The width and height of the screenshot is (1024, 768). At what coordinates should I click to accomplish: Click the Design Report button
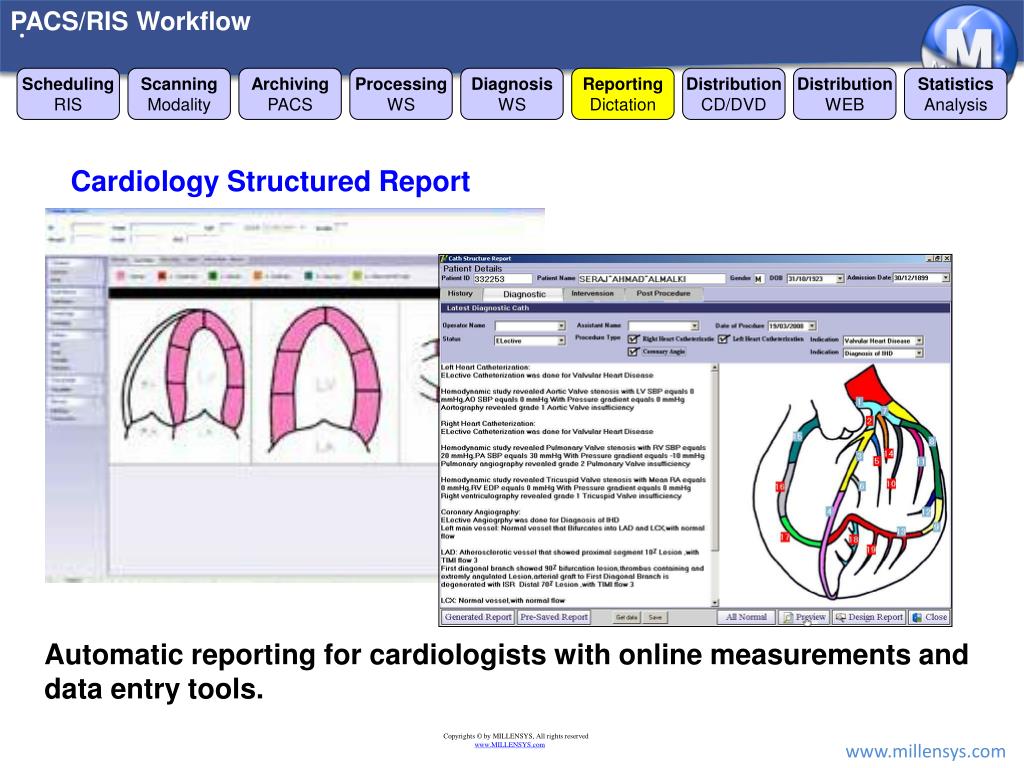point(869,617)
